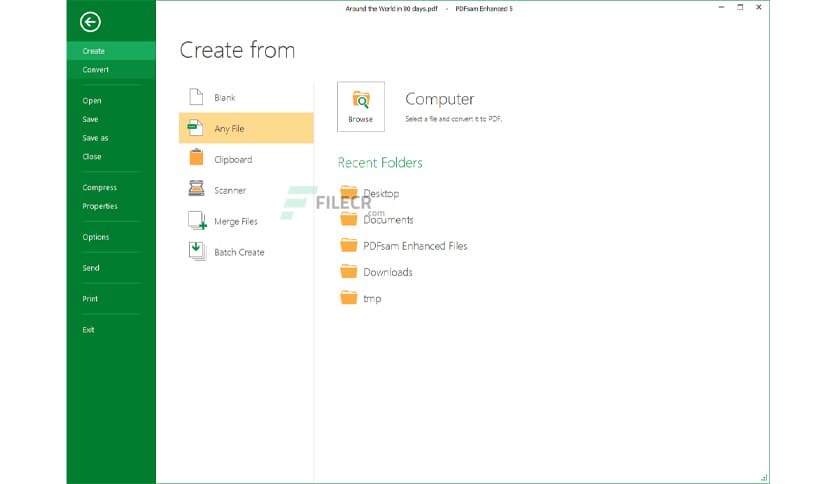Click the Any File converter icon
Viewport: 836px width, 484px height.
tap(195, 128)
